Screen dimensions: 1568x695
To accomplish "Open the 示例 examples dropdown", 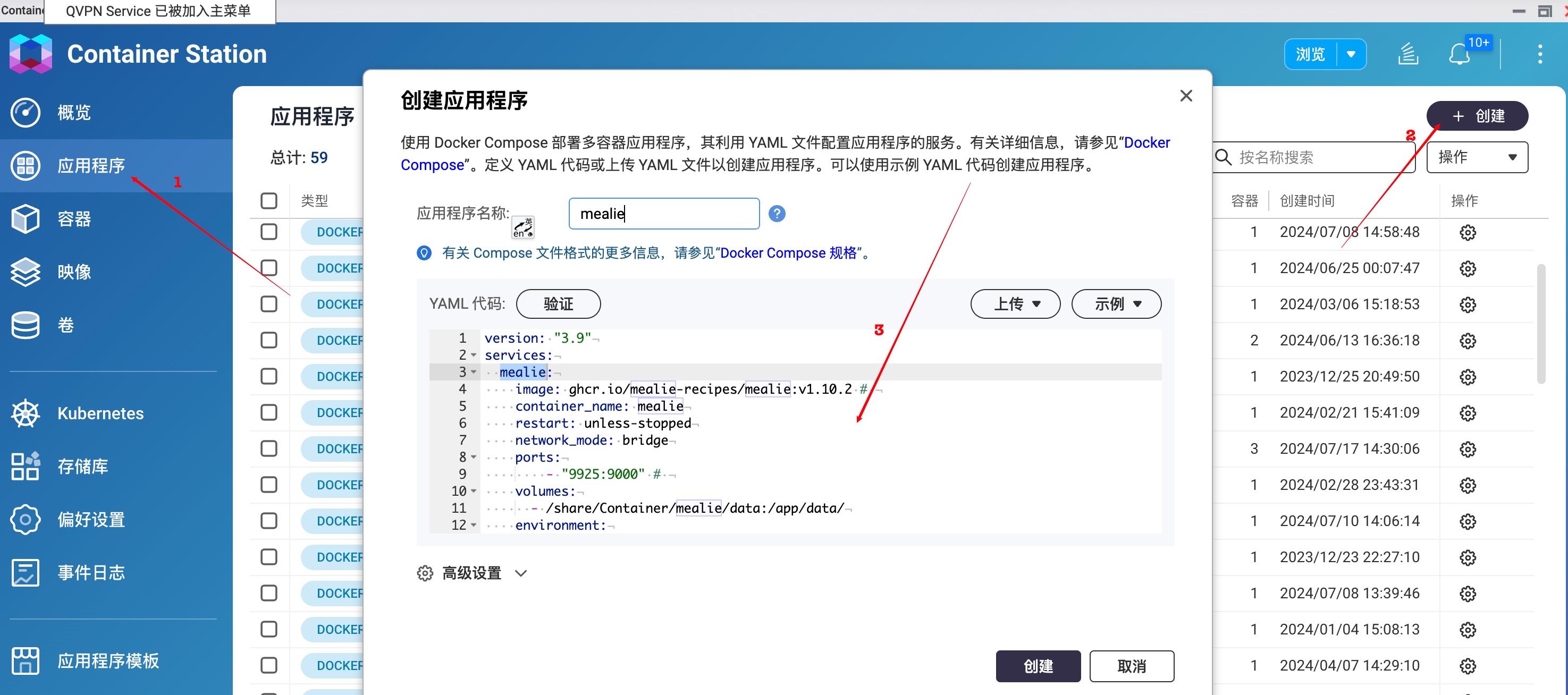I will (1116, 304).
